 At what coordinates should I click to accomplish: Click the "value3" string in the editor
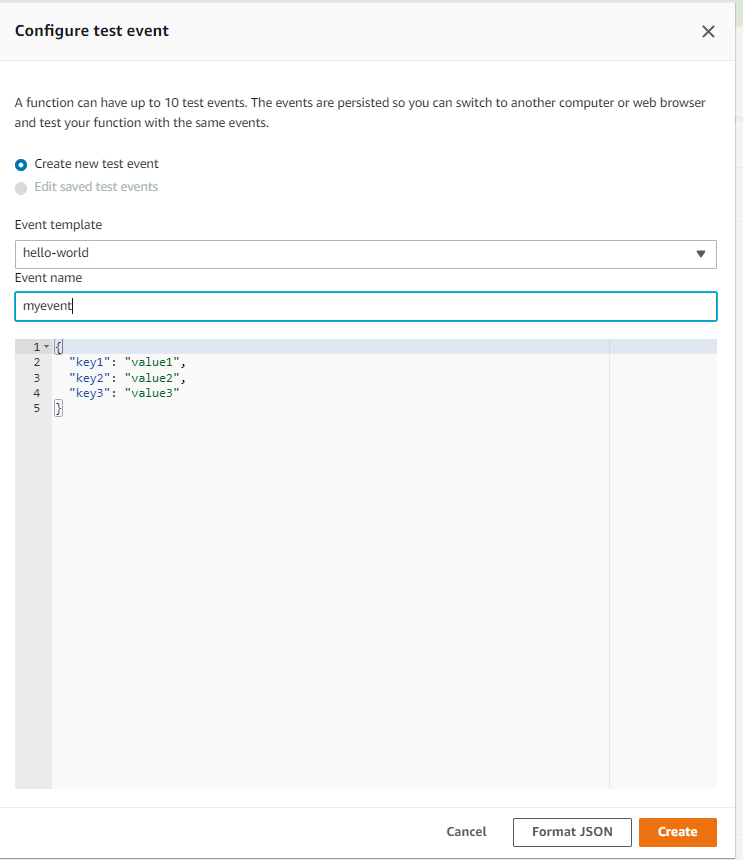pyautogui.click(x=152, y=393)
